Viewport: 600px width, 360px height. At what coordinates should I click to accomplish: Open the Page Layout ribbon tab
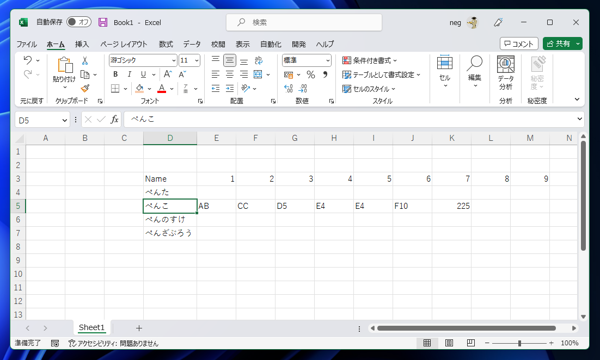point(124,44)
